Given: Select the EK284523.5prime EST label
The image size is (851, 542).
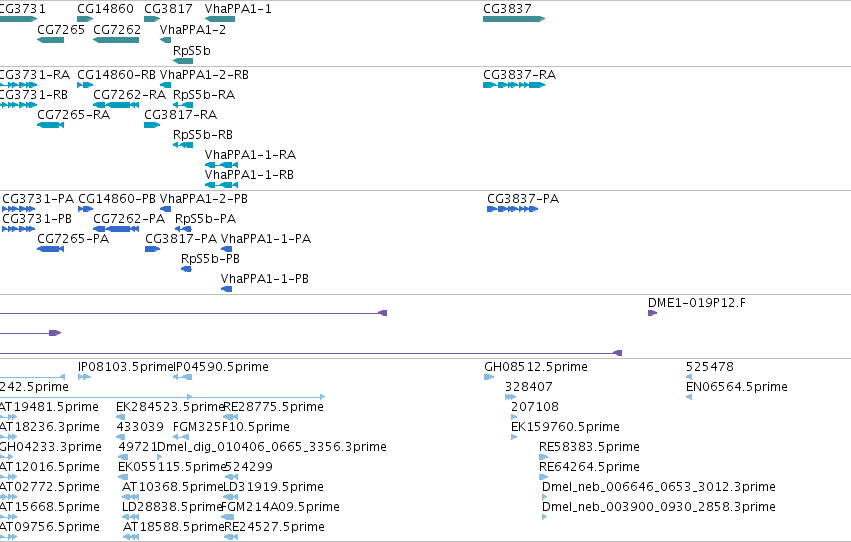Looking at the screenshot, I should coord(170,407).
